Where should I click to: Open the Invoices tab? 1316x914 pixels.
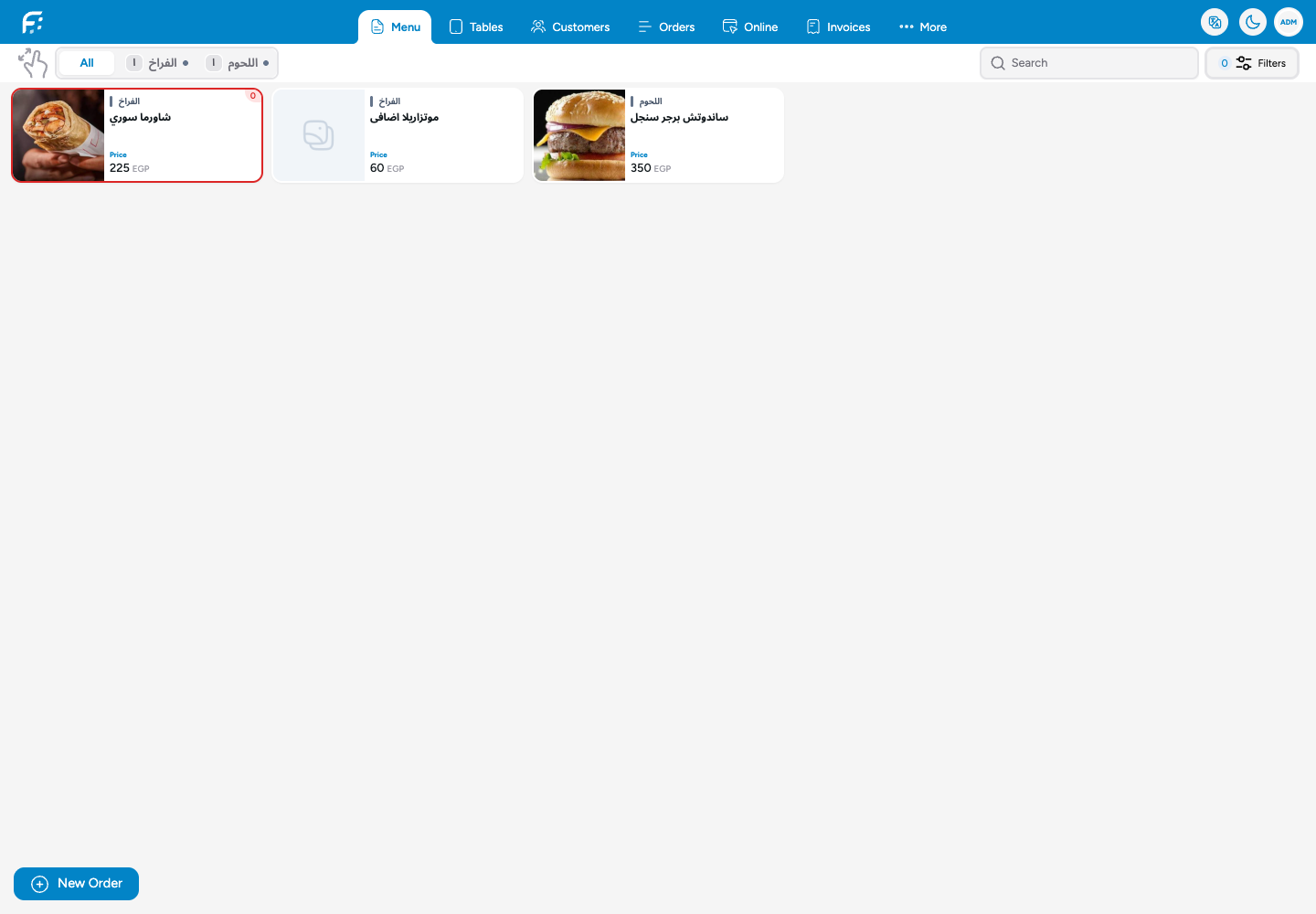tap(838, 27)
